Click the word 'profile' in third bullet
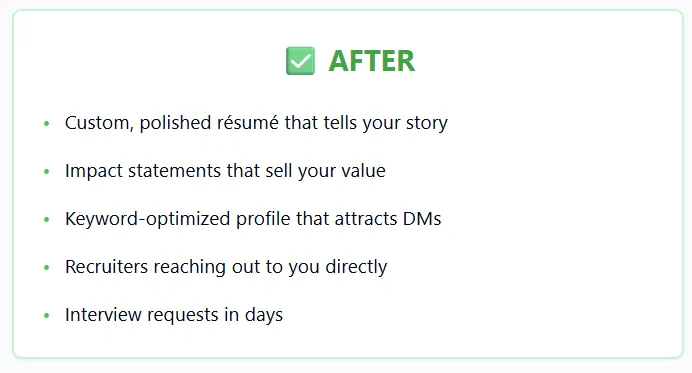Viewport: 692px width, 373px height. [263, 219]
